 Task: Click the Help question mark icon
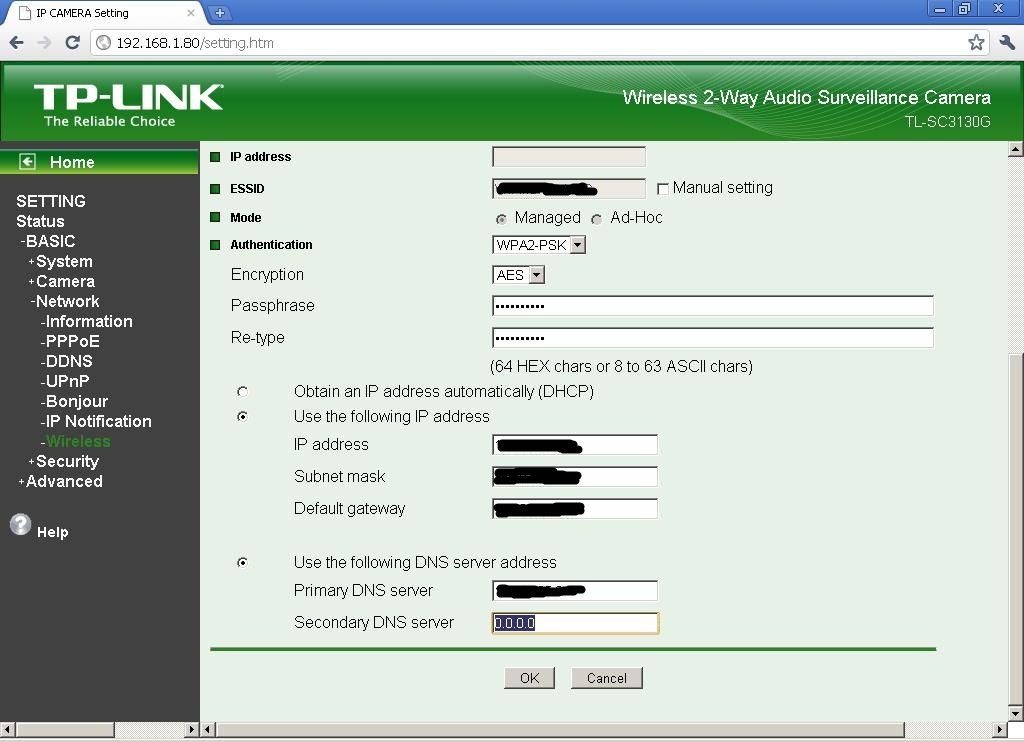pyautogui.click(x=20, y=524)
